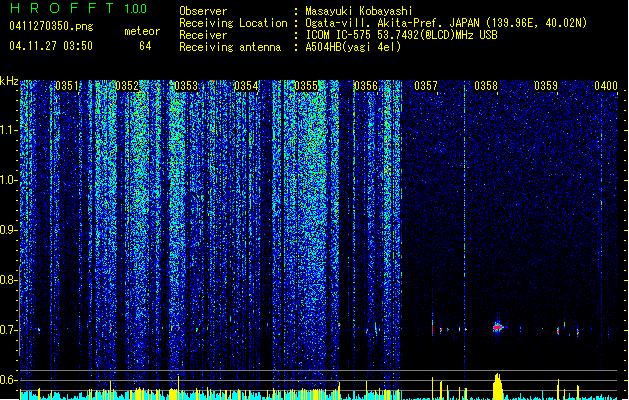Click the date stamp 04.11.27 03:50
629x400 pixels.
click(x=51, y=46)
